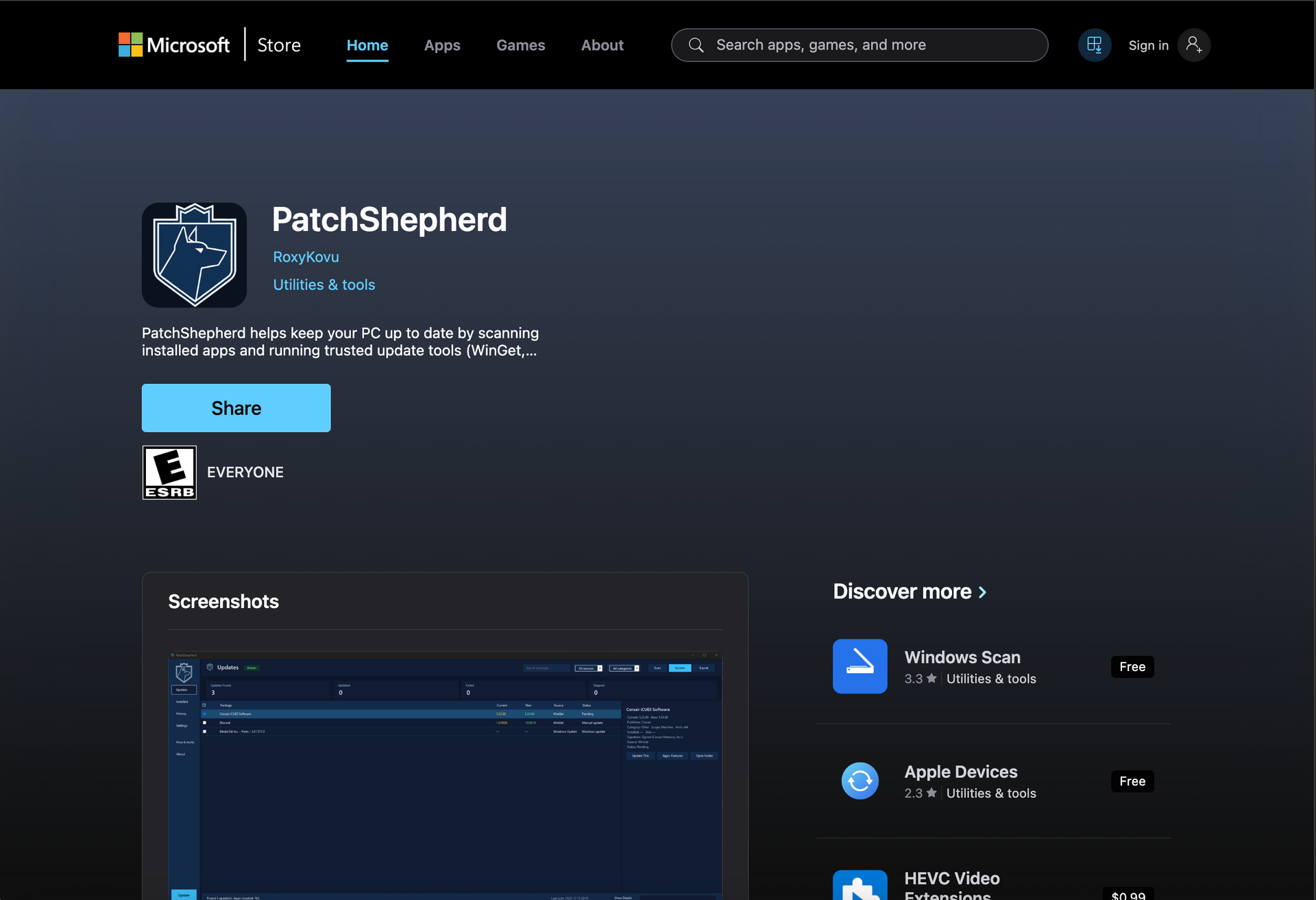Click the ESRB Everyone rating badge

point(169,472)
